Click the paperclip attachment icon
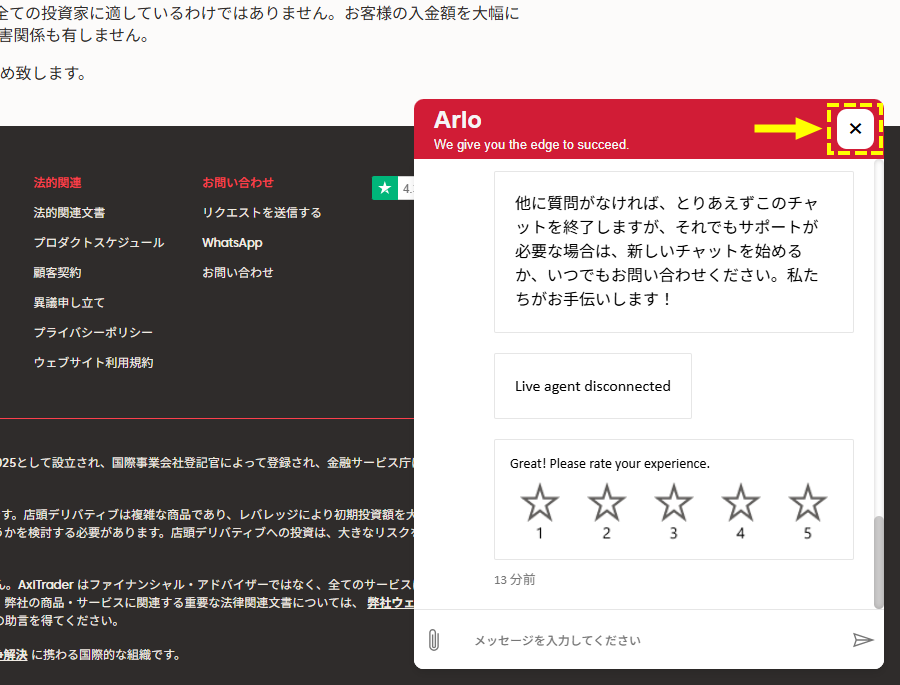 tap(434, 640)
